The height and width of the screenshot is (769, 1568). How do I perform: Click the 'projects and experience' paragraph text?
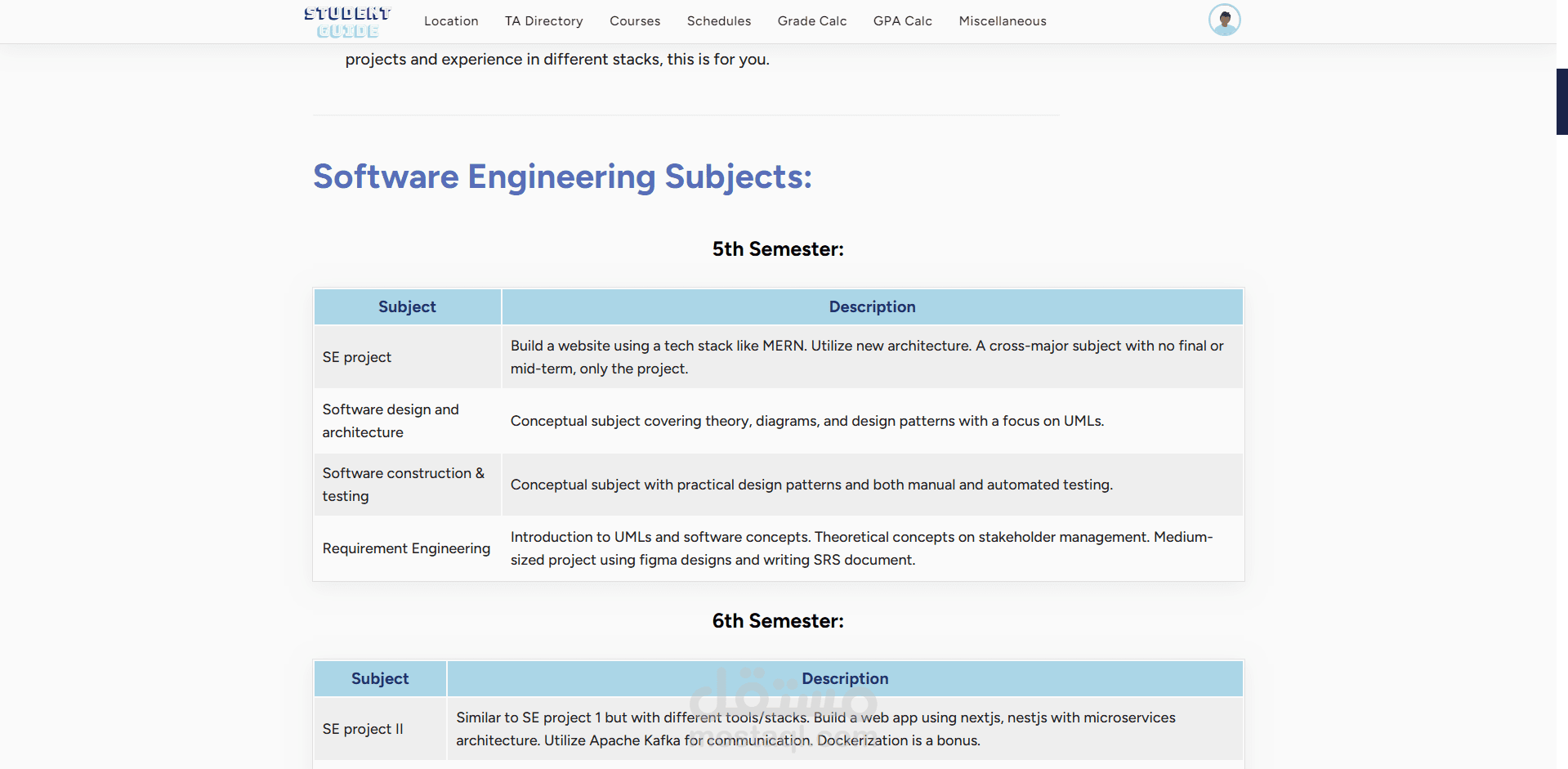tap(557, 60)
